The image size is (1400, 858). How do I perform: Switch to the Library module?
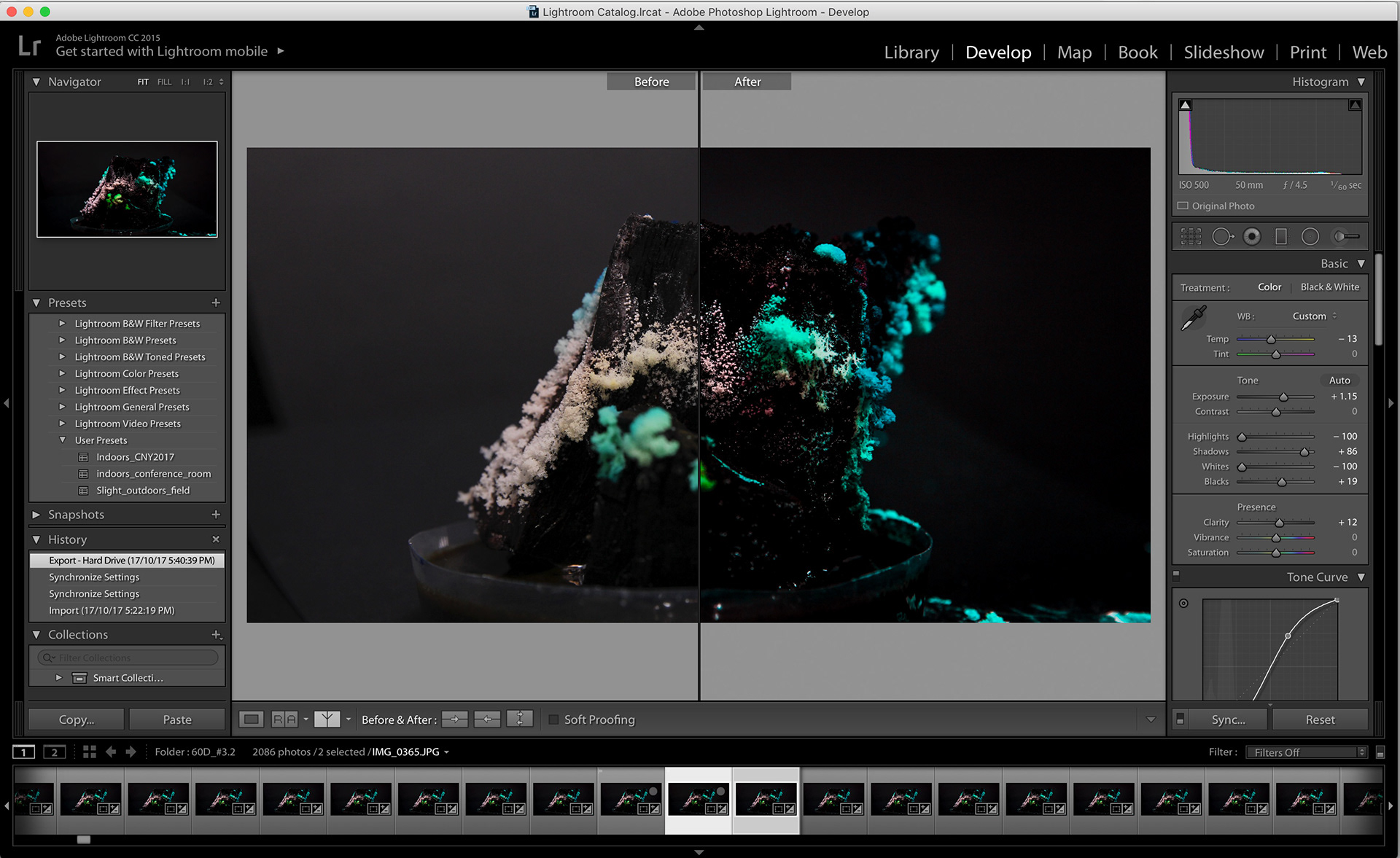click(911, 52)
